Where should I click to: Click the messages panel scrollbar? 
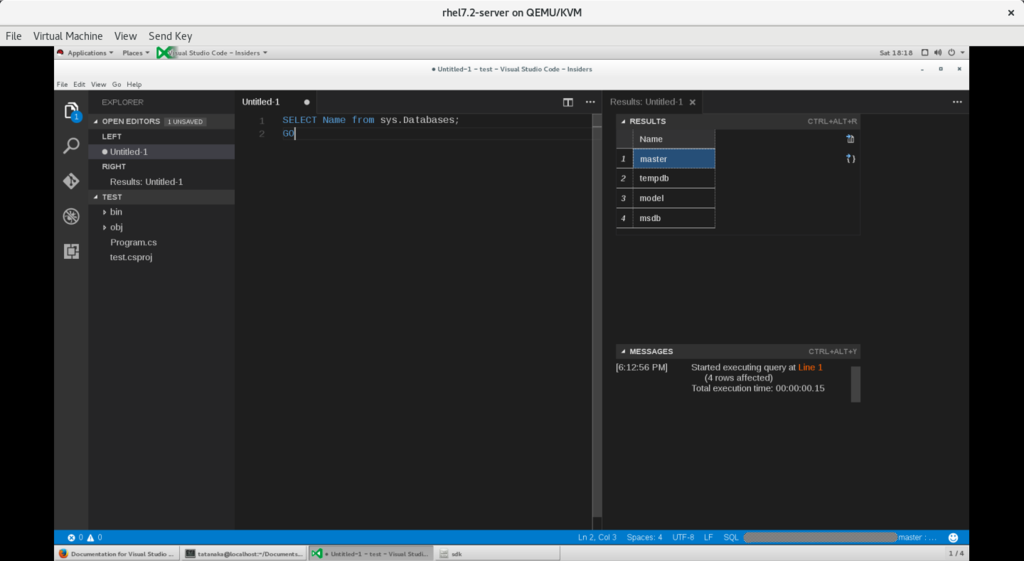pyautogui.click(x=856, y=384)
